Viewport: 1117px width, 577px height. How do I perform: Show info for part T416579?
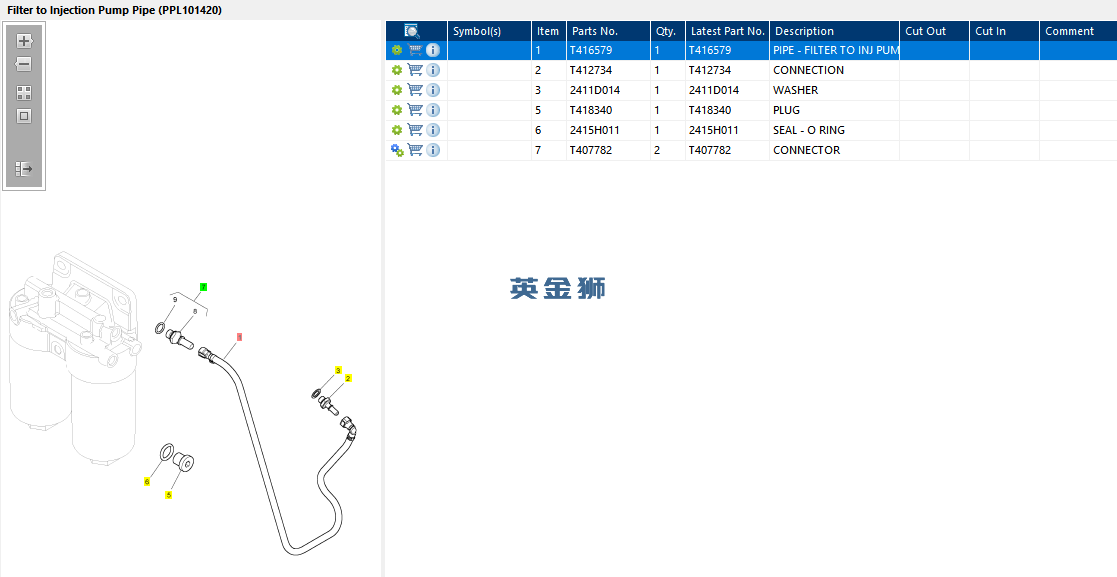click(x=433, y=50)
